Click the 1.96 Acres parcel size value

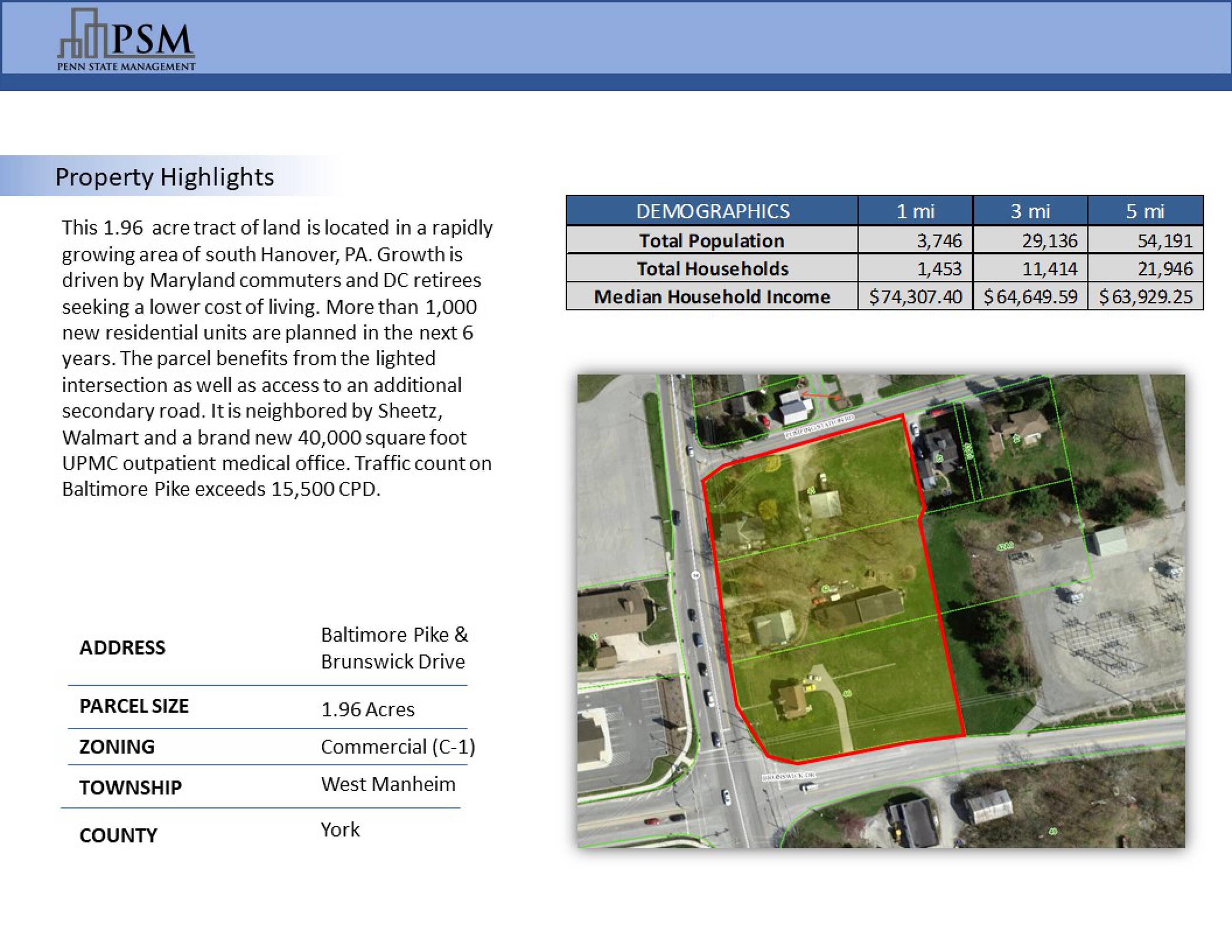click(x=368, y=710)
